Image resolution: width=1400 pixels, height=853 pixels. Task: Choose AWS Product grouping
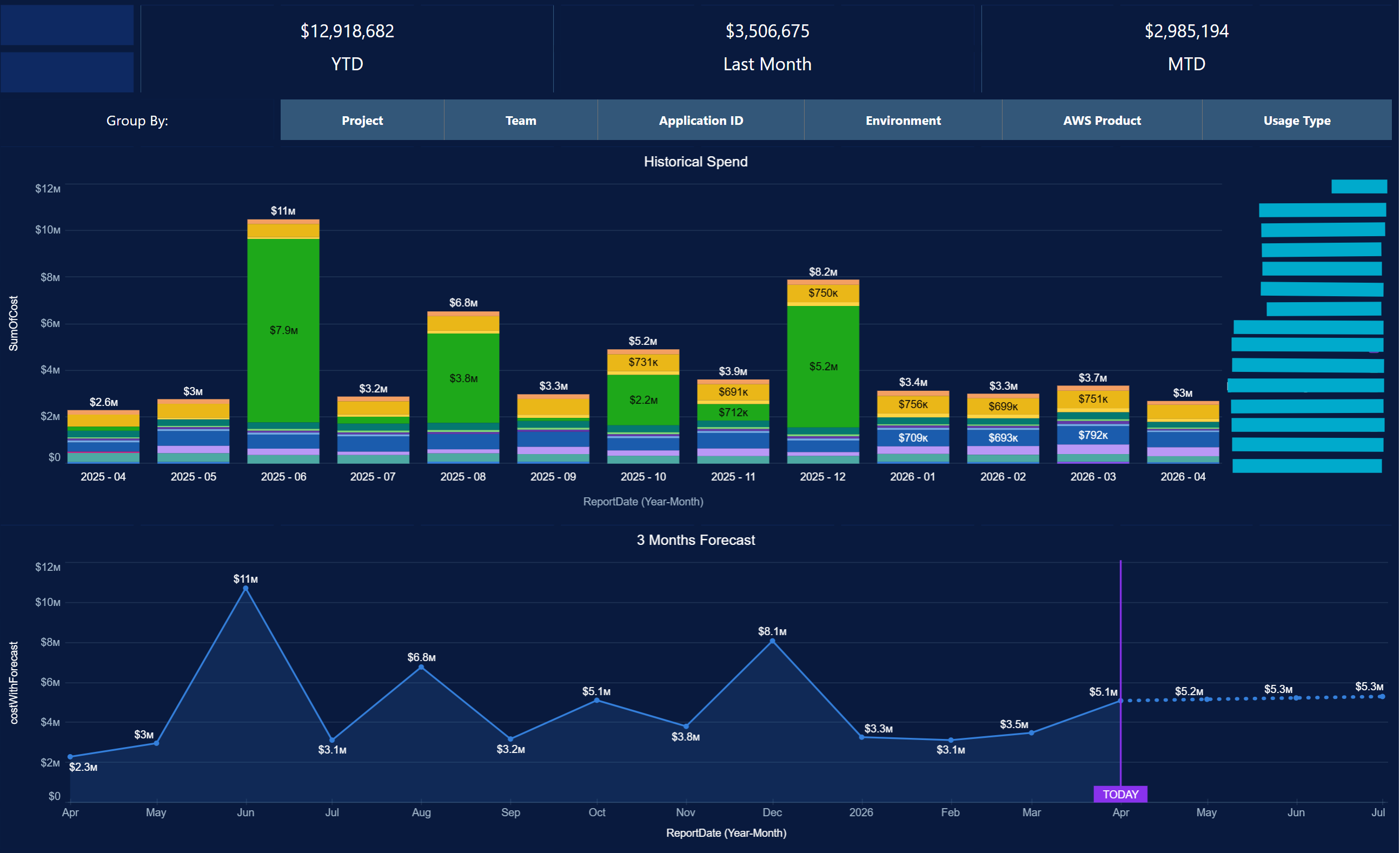click(1102, 121)
